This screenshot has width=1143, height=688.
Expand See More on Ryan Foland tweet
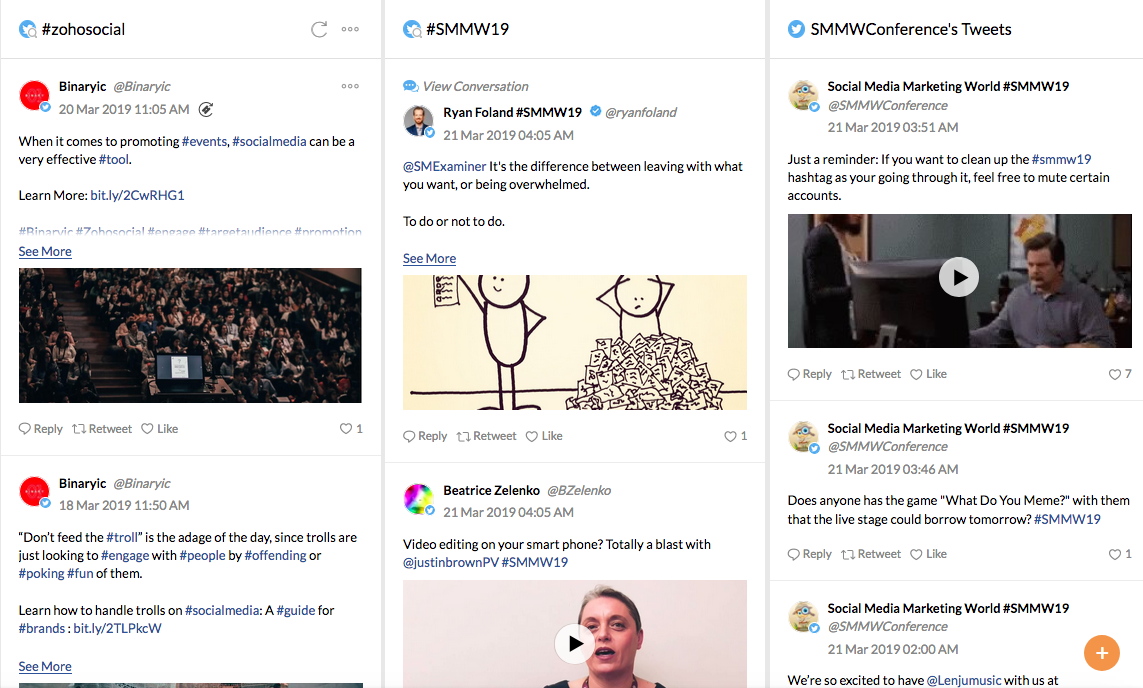(x=429, y=258)
